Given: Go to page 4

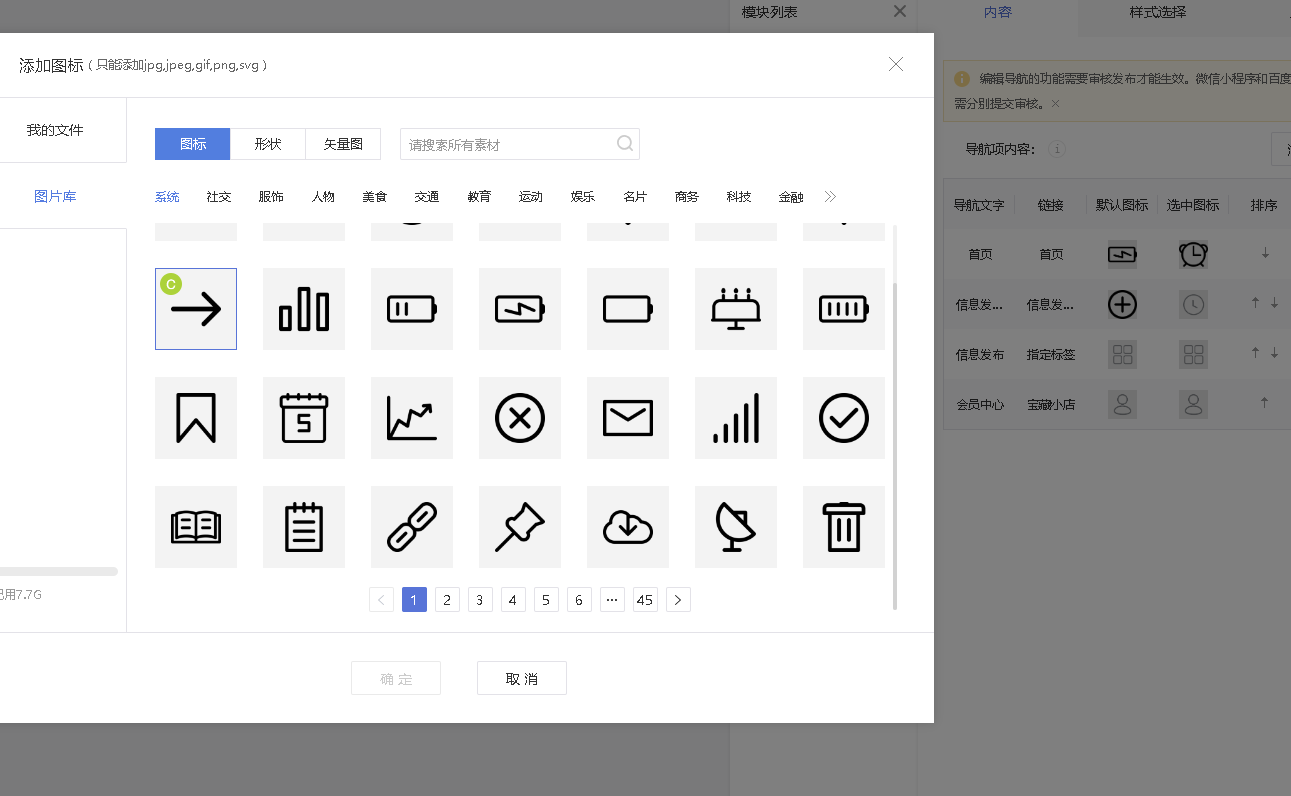Looking at the screenshot, I should 513,600.
